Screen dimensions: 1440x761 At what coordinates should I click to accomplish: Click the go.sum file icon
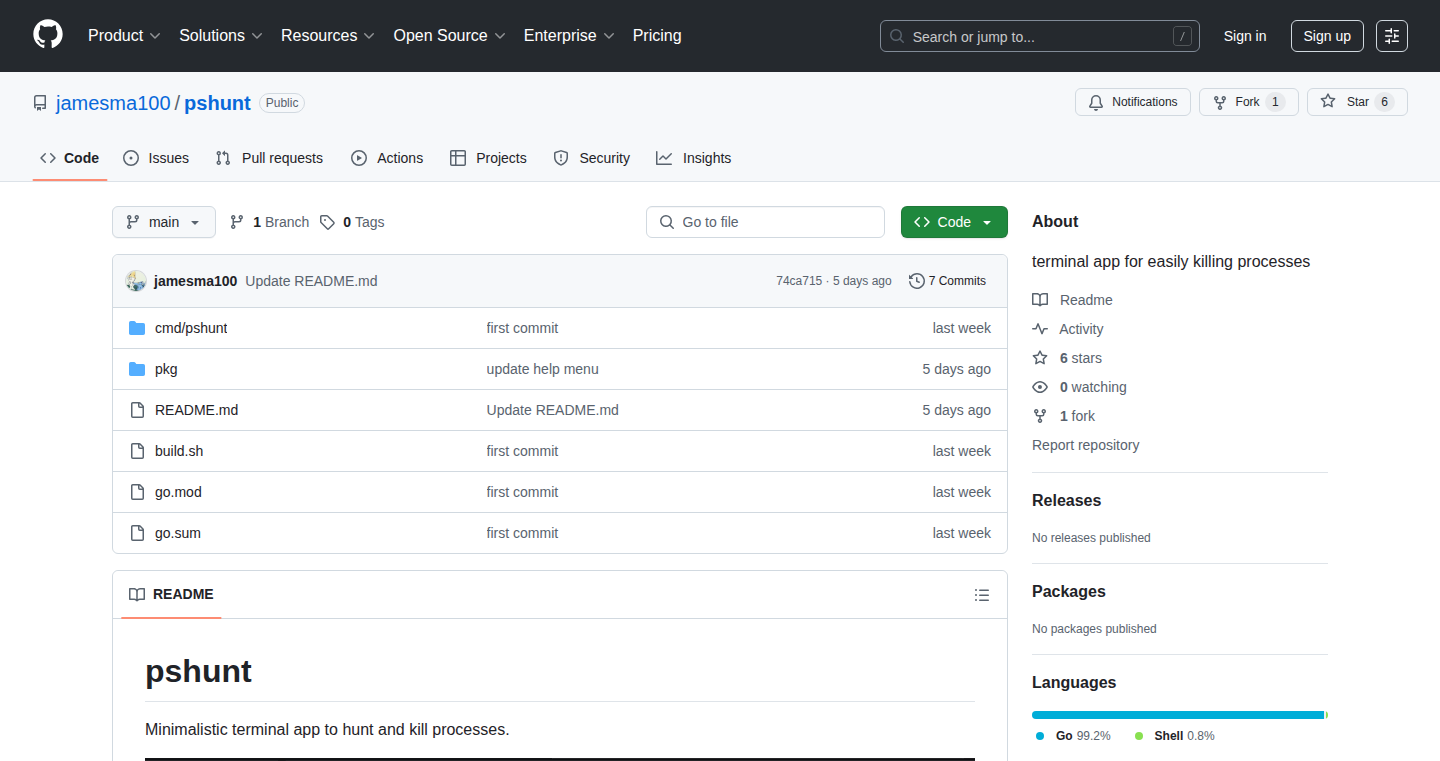[137, 533]
